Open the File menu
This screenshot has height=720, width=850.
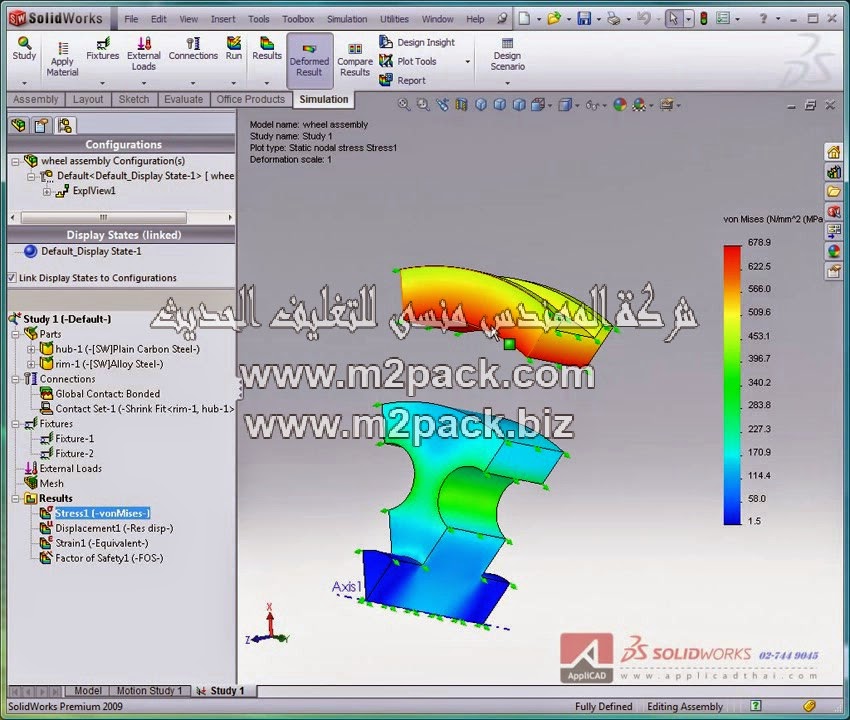(x=131, y=19)
